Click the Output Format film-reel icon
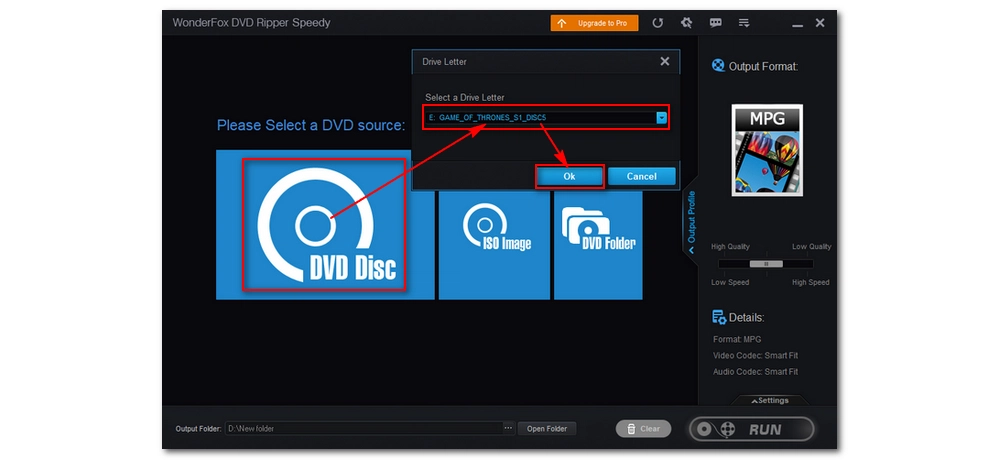This screenshot has height=460, width=1000. [x=718, y=66]
